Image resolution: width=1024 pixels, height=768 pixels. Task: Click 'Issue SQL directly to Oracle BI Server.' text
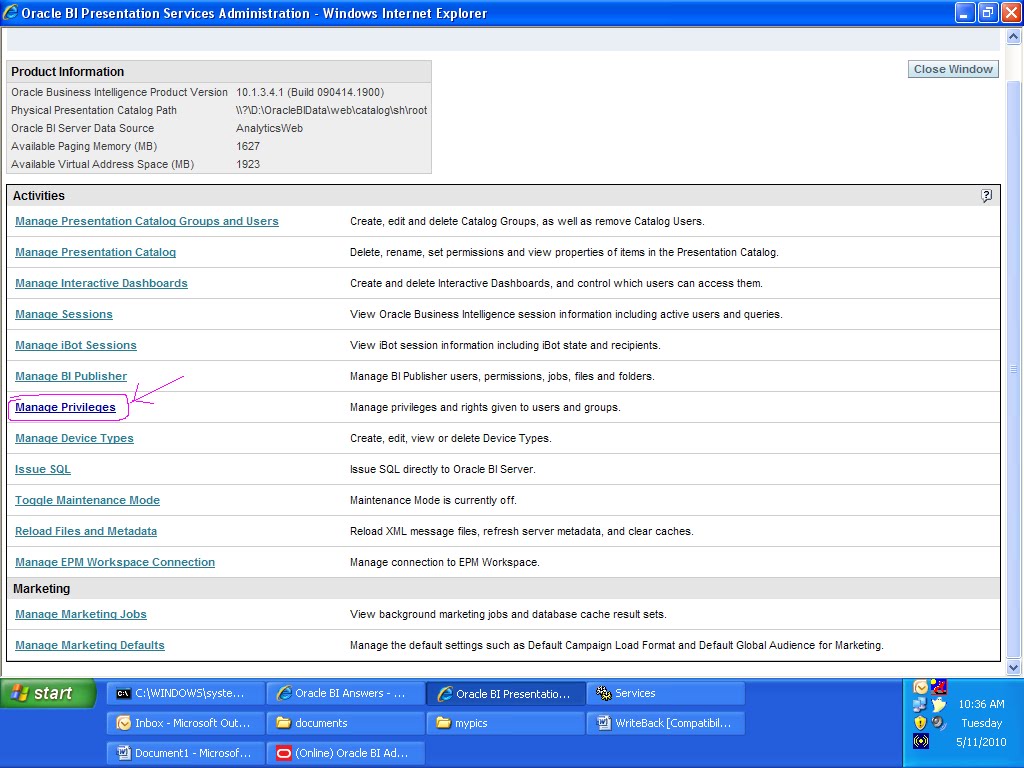443,470
